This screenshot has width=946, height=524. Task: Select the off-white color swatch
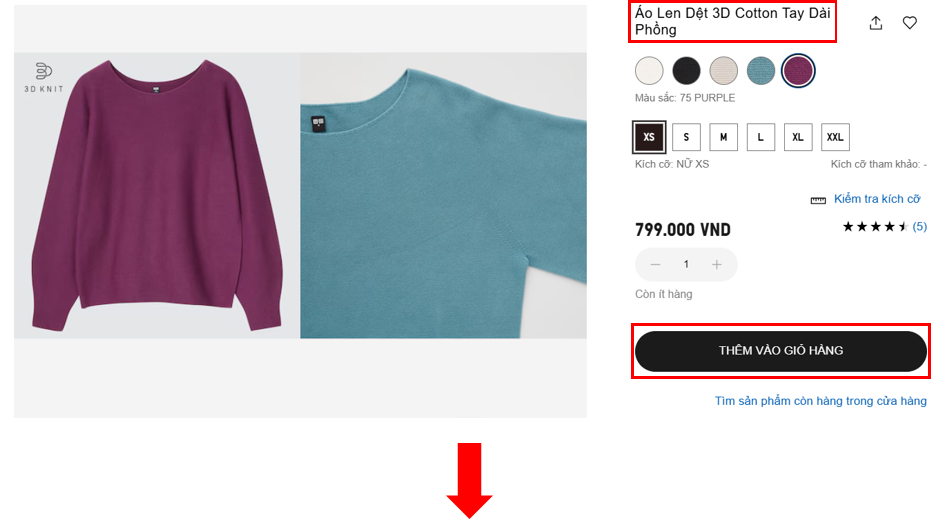pos(649,71)
